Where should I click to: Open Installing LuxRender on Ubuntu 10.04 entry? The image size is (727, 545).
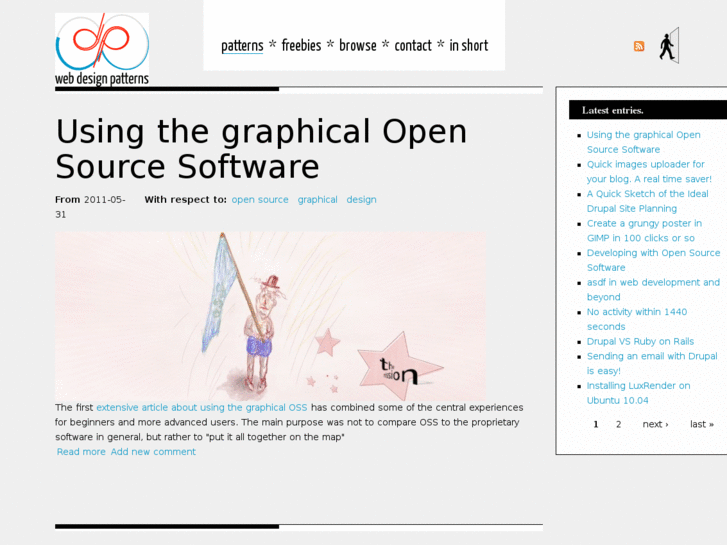[x=638, y=393]
